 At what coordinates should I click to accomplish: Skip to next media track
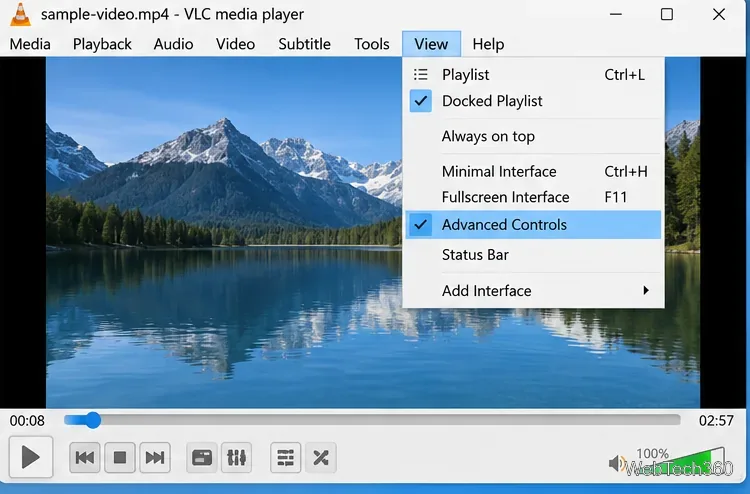tap(155, 458)
